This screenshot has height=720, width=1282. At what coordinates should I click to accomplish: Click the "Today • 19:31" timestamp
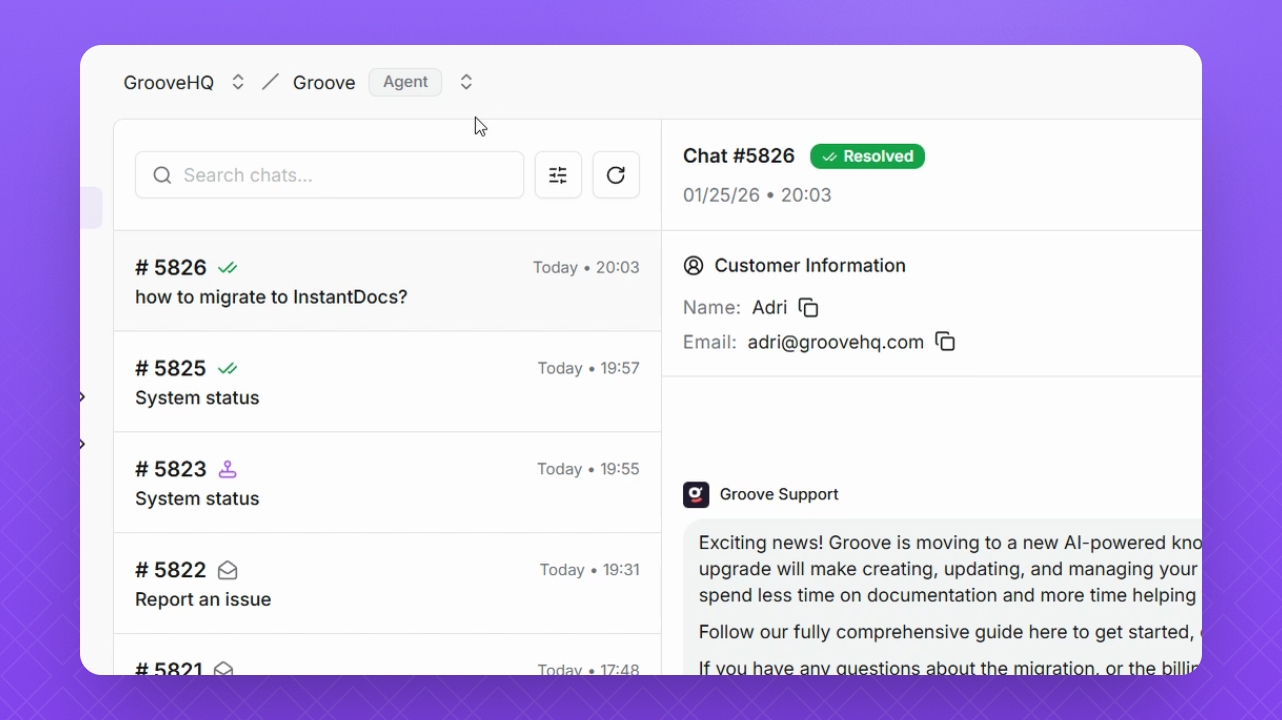point(590,570)
